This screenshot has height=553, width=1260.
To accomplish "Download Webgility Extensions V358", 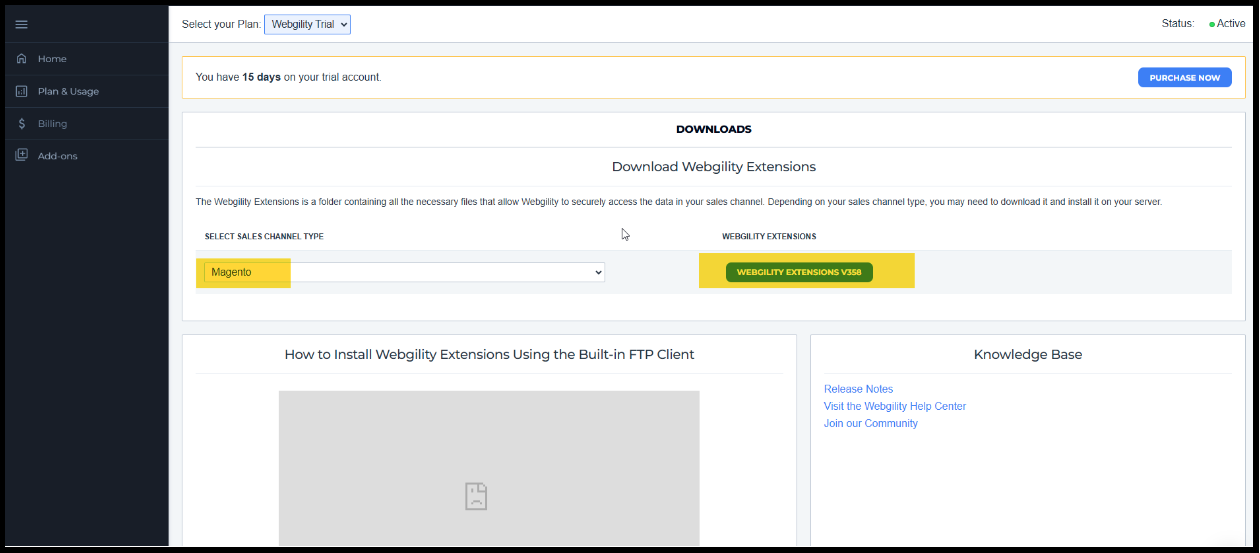I will (x=799, y=272).
